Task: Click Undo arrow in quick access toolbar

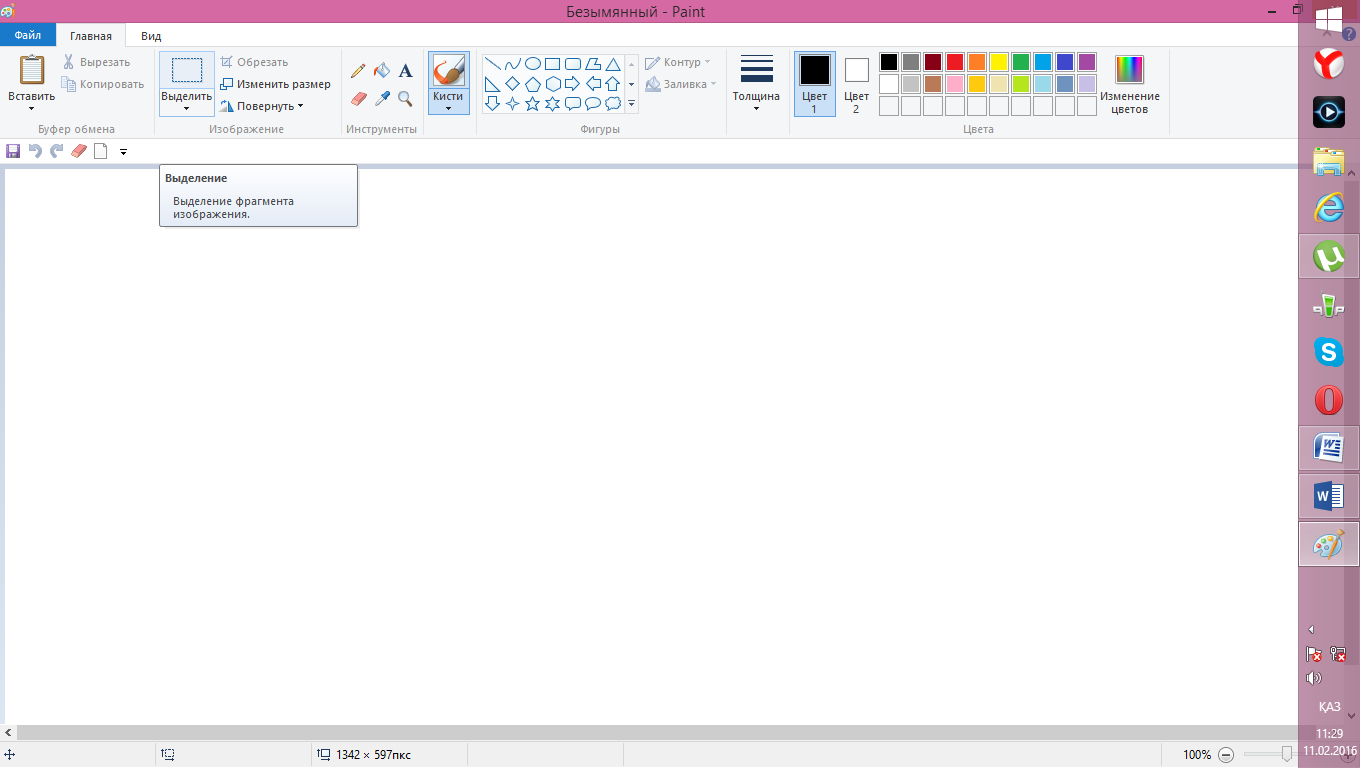Action: point(35,151)
